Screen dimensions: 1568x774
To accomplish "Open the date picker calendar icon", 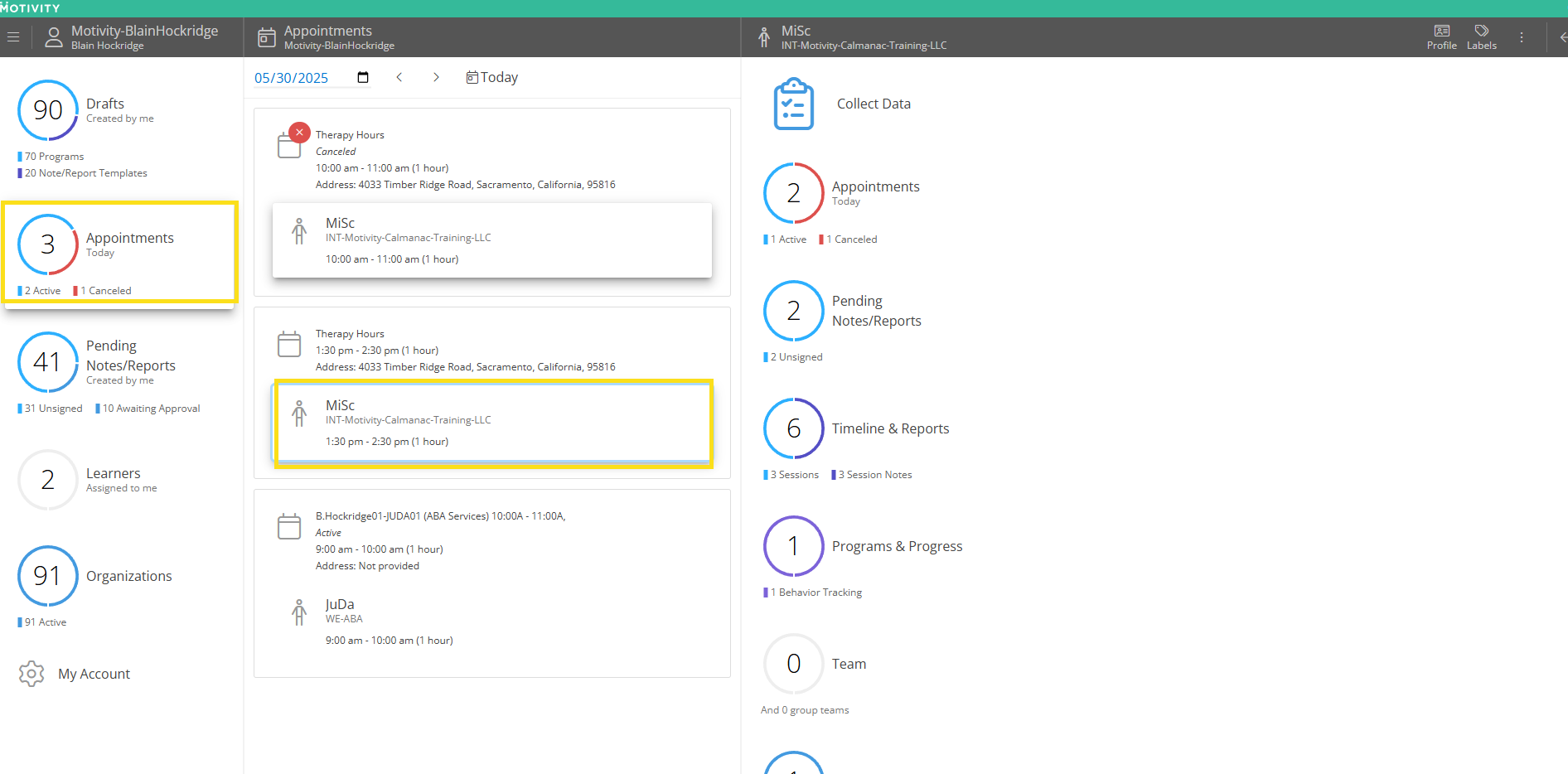I will (363, 77).
